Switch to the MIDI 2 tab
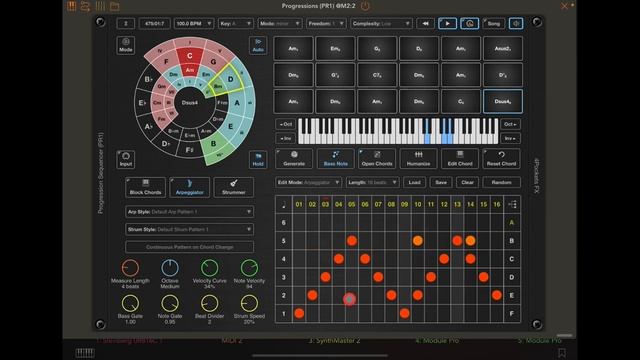The width and height of the screenshot is (640, 360). pyautogui.click(x=232, y=340)
